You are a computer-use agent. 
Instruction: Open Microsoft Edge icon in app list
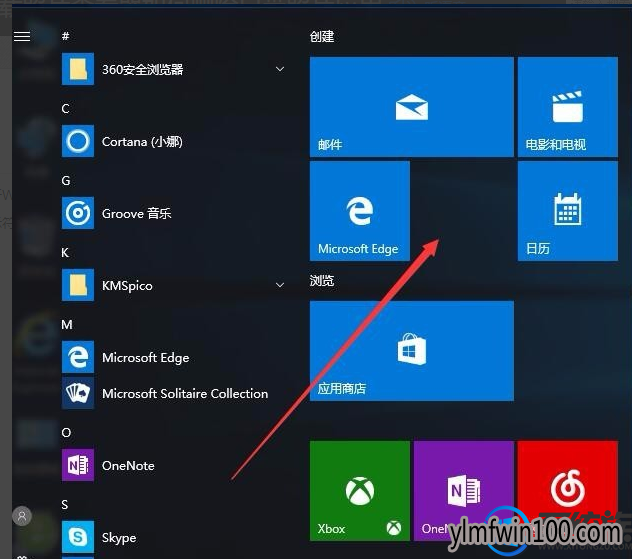(x=78, y=357)
